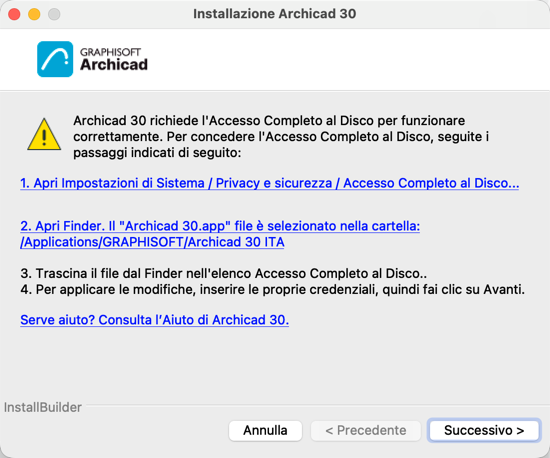
Task: Click the Full Disk Access warning paragraph
Action: coord(281,136)
